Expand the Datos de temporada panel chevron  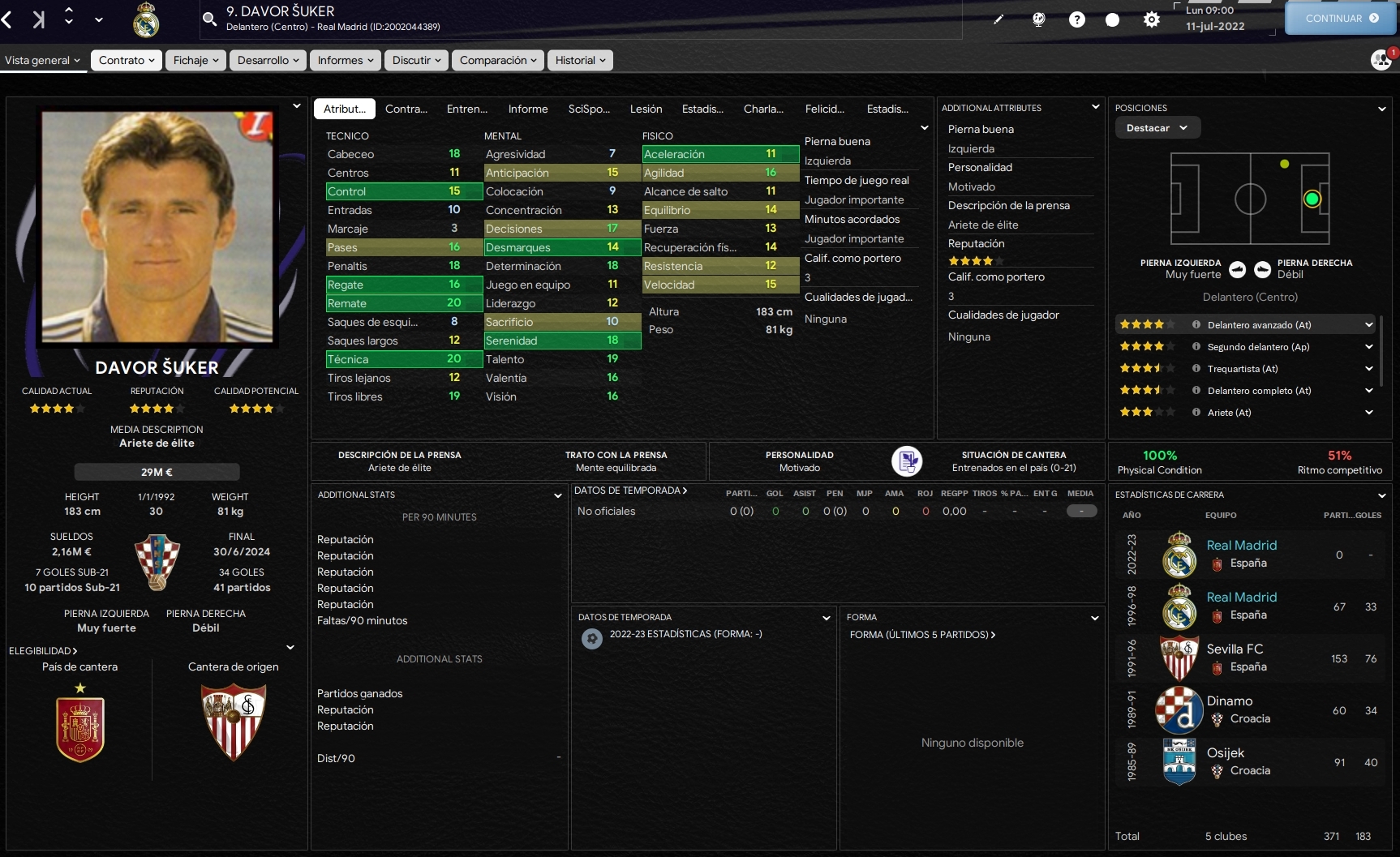click(827, 618)
